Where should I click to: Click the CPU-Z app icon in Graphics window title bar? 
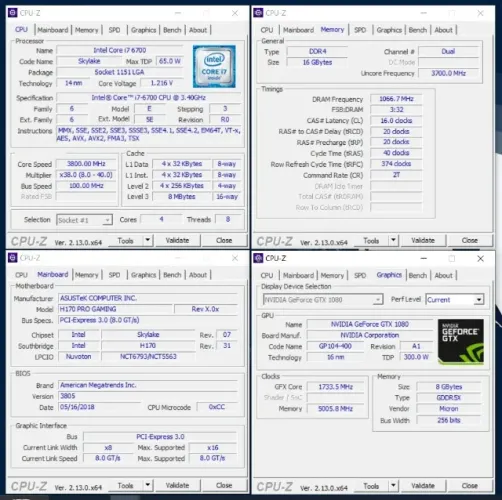(x=258, y=258)
